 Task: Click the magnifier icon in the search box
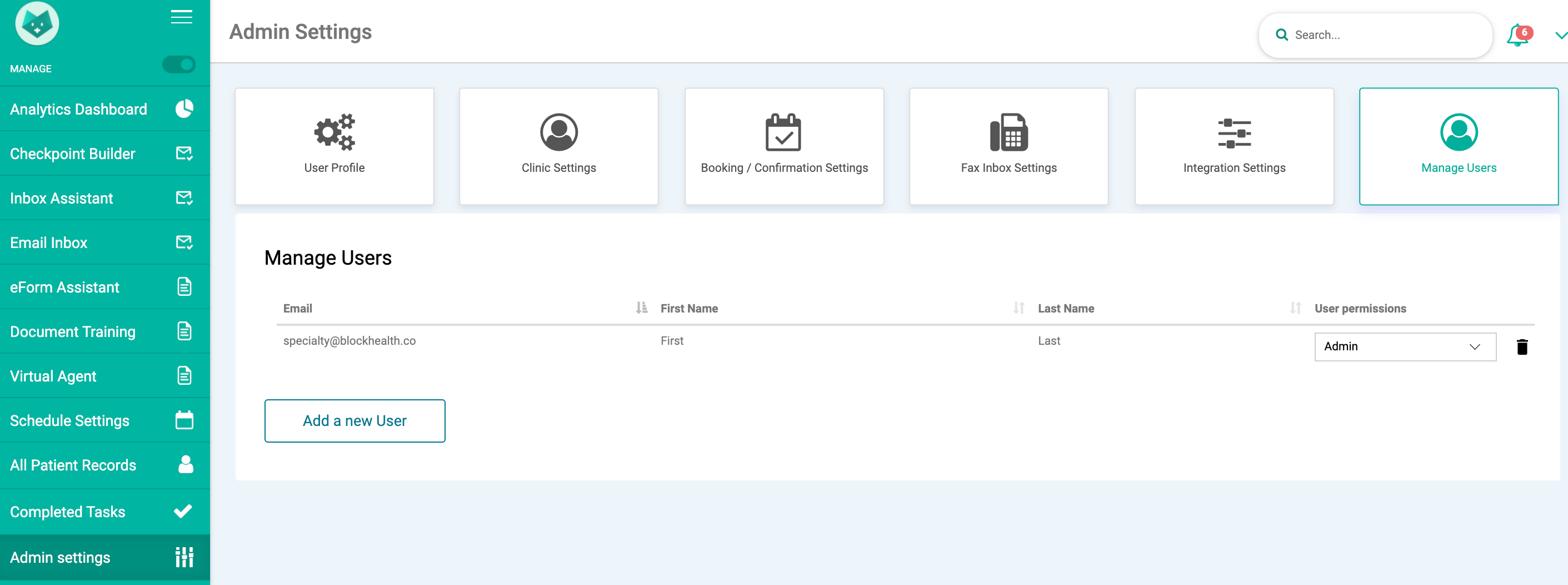coord(1282,36)
